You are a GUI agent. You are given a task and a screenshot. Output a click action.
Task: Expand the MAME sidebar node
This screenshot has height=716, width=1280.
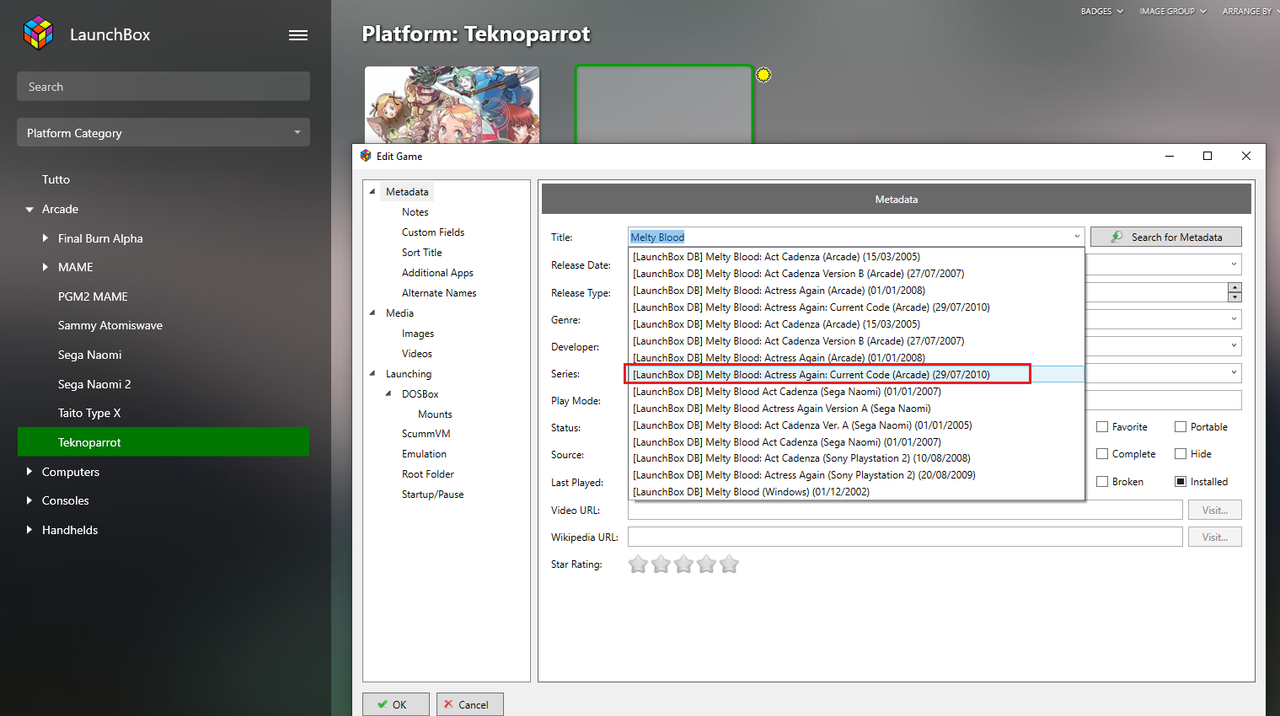46,268
